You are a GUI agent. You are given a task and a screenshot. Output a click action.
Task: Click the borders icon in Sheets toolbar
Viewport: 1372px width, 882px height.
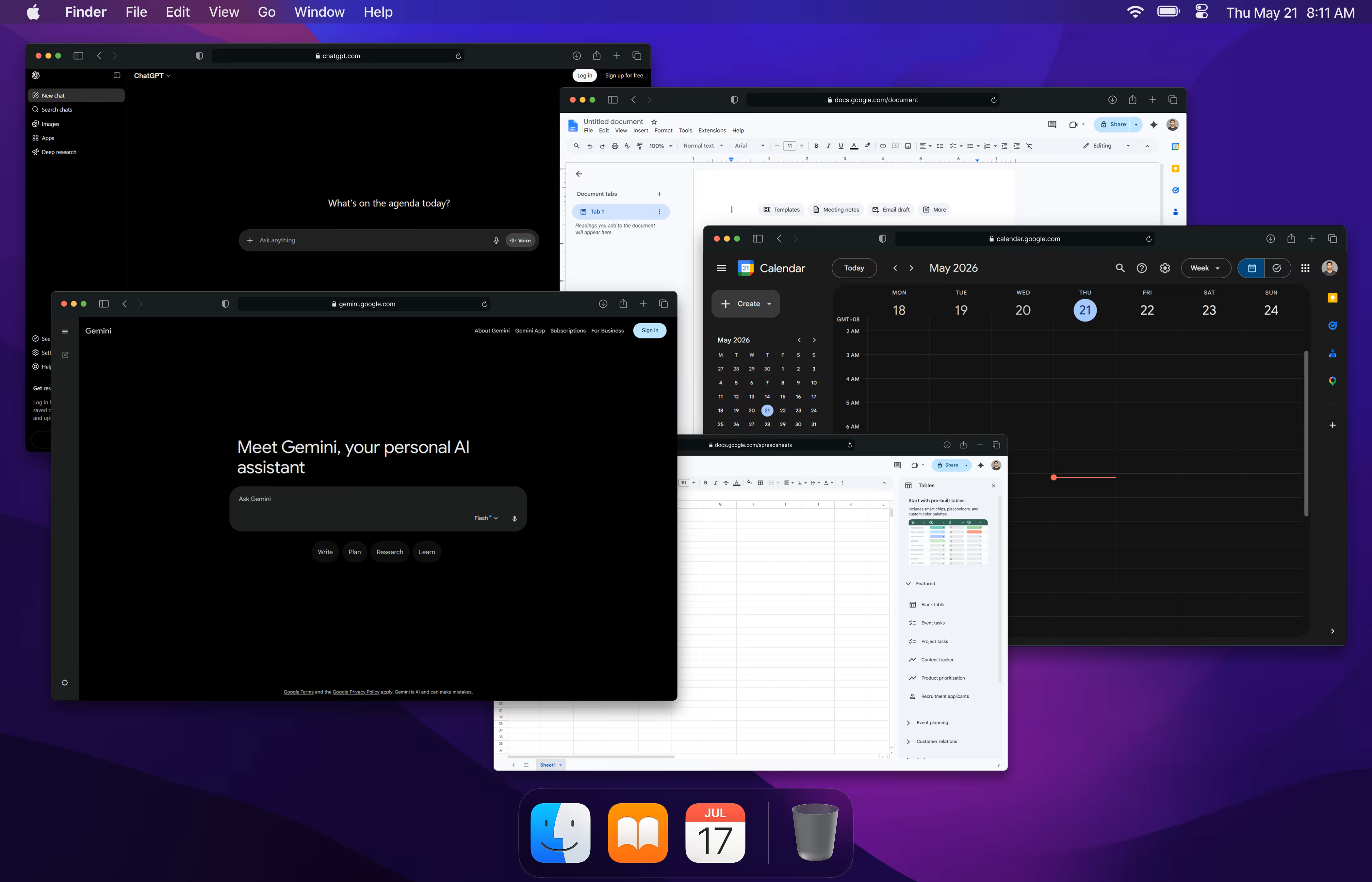pyautogui.click(x=760, y=483)
